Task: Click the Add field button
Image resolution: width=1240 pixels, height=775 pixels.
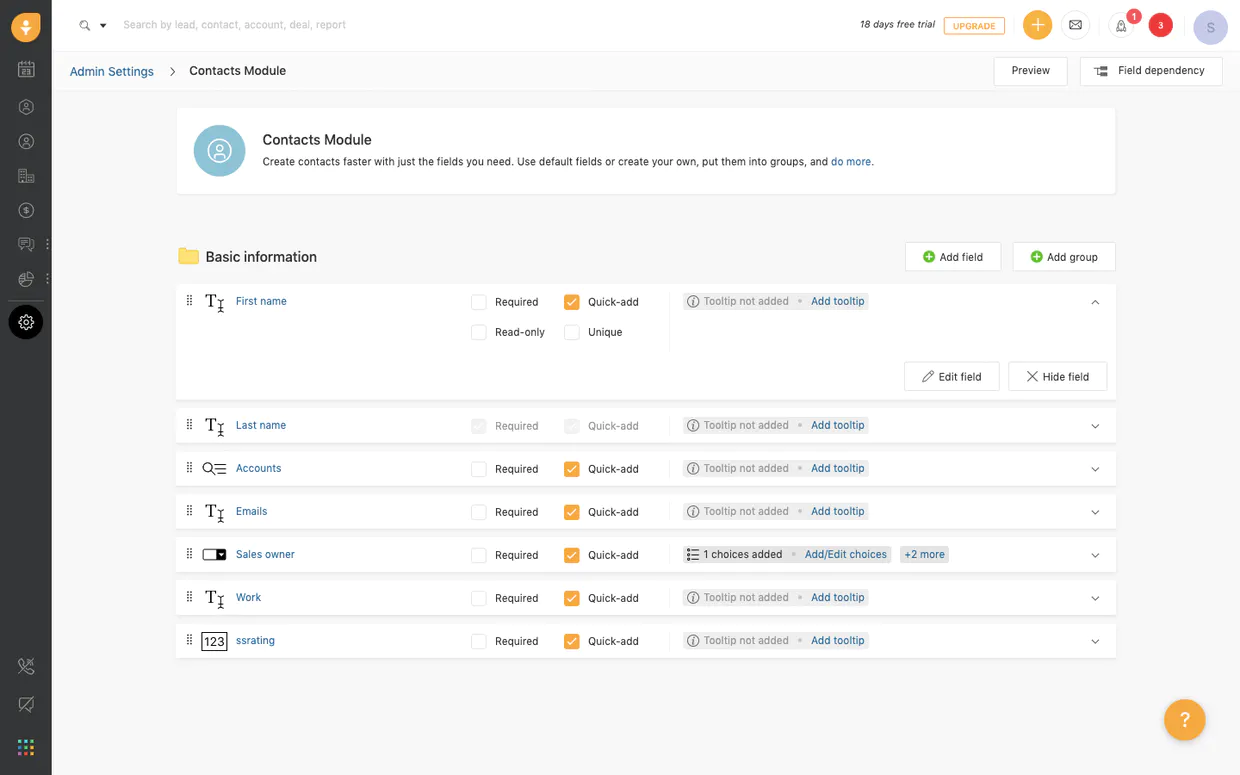Action: pos(953,257)
